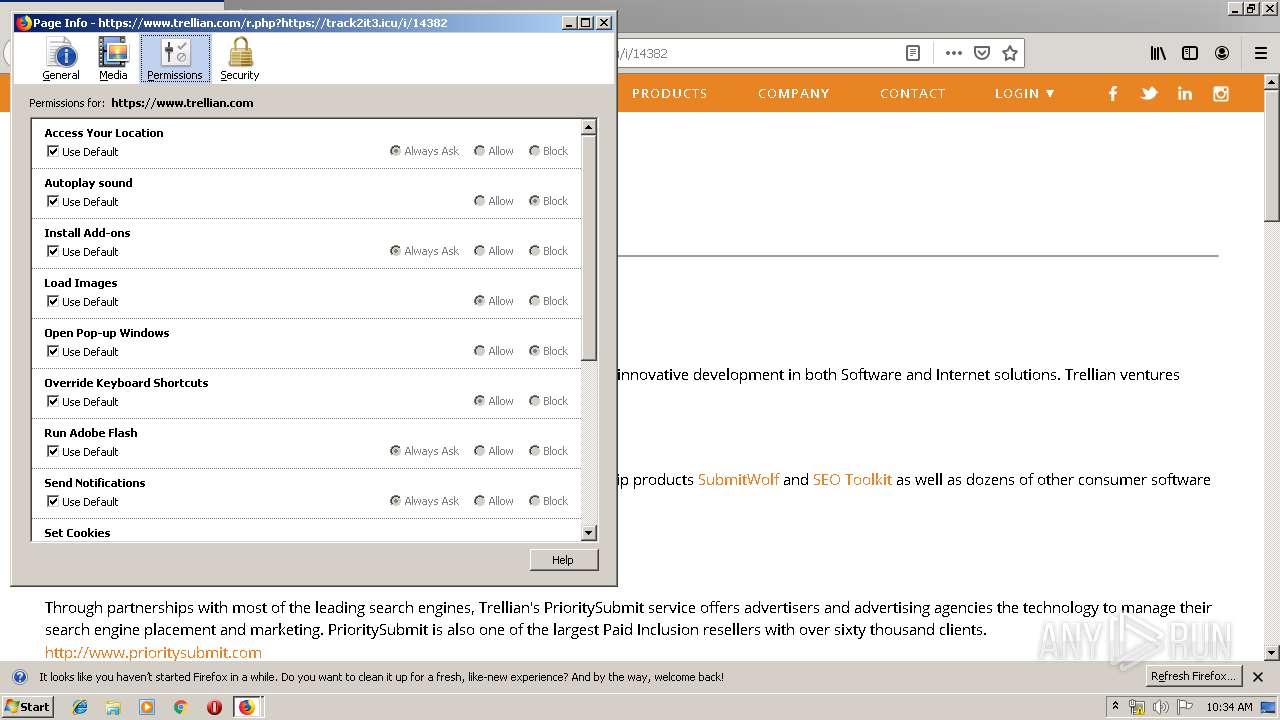Screen dimensions: 1280x720
Task: Select the Permissions tab in Page Info
Action: pyautogui.click(x=175, y=59)
